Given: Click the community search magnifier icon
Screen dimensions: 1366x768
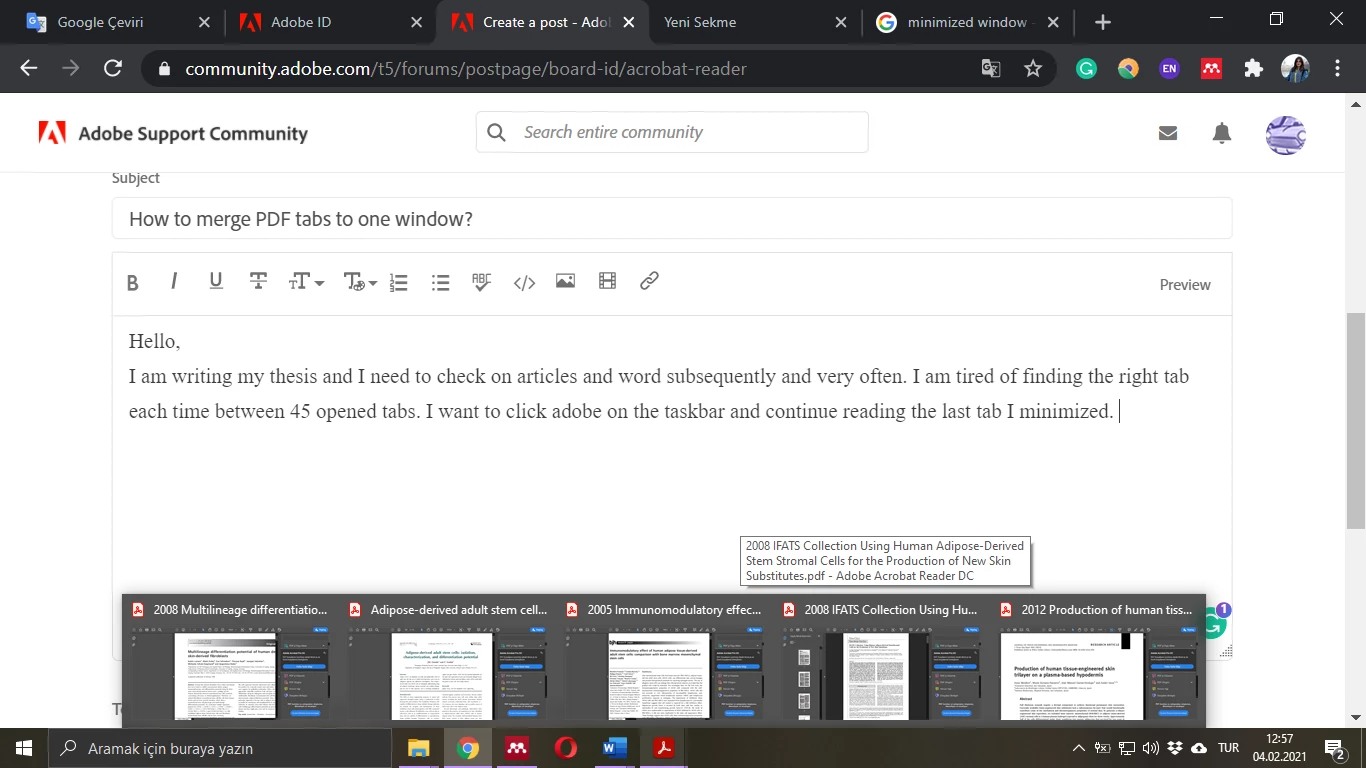Looking at the screenshot, I should 496,132.
